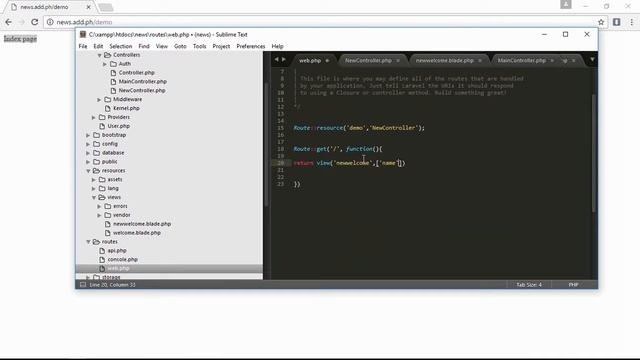Open console.php in sidebar
The height and width of the screenshot is (360, 640).
coord(122,260)
